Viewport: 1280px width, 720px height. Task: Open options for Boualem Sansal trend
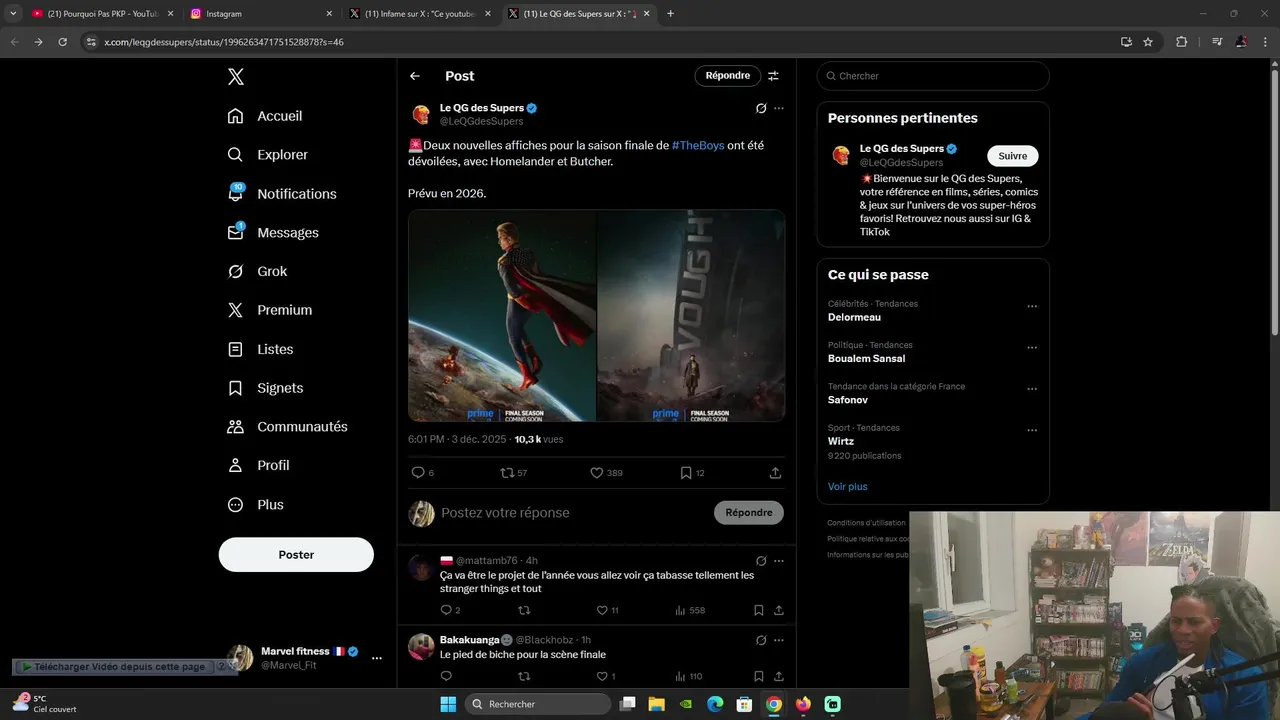1032,348
